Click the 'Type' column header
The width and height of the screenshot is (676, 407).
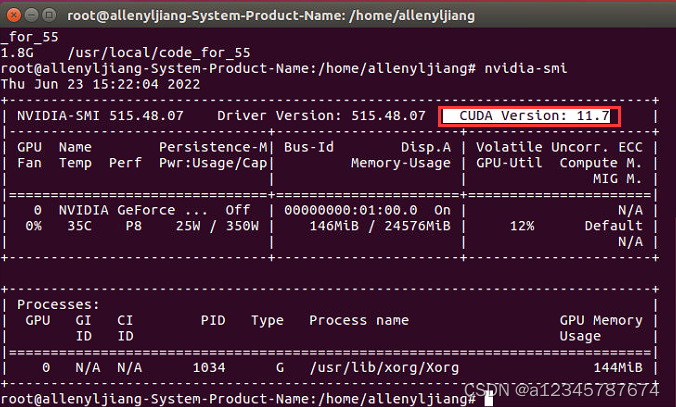point(267,321)
